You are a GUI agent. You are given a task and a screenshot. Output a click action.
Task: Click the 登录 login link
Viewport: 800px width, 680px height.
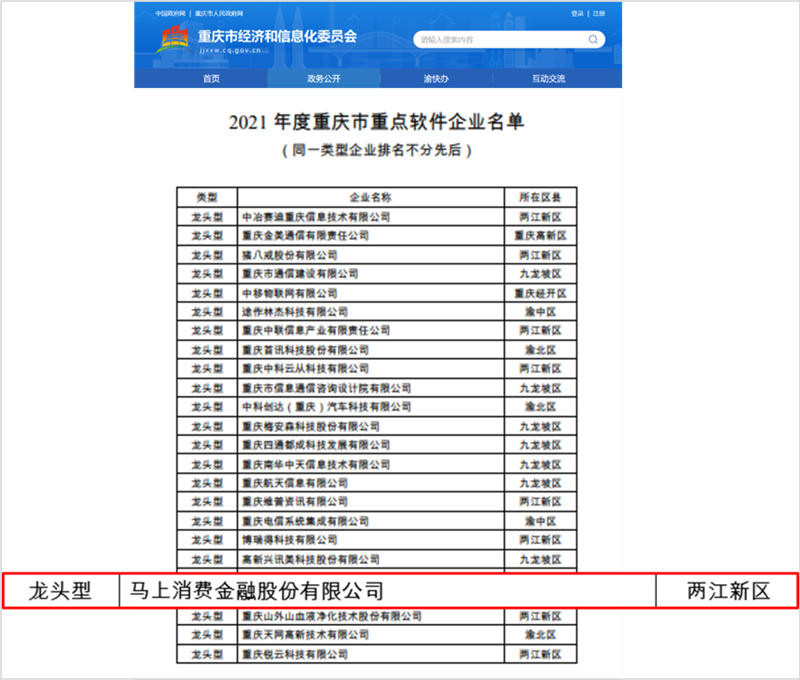tap(577, 13)
